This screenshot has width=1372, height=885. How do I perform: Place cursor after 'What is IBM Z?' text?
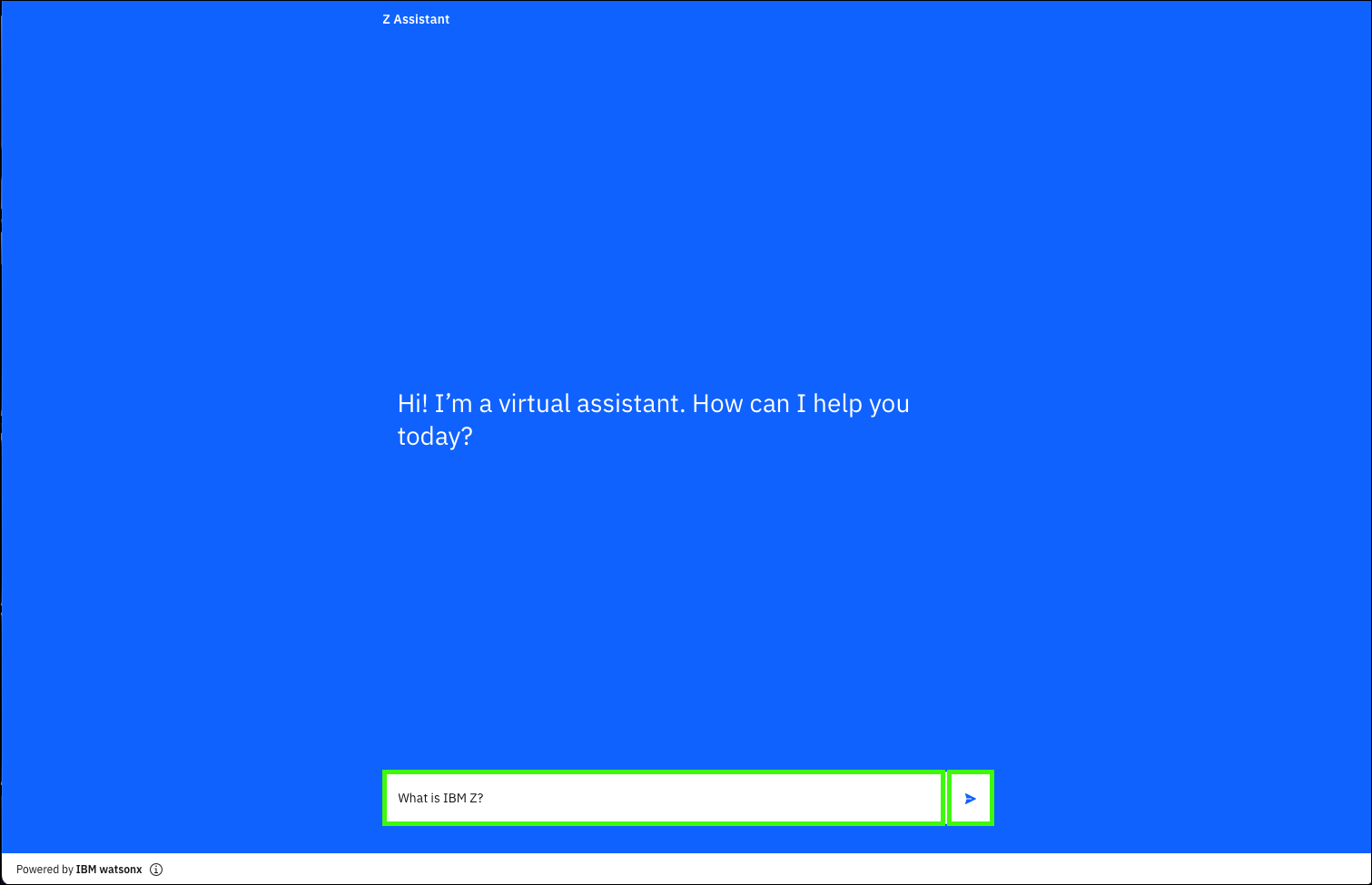[x=486, y=799]
